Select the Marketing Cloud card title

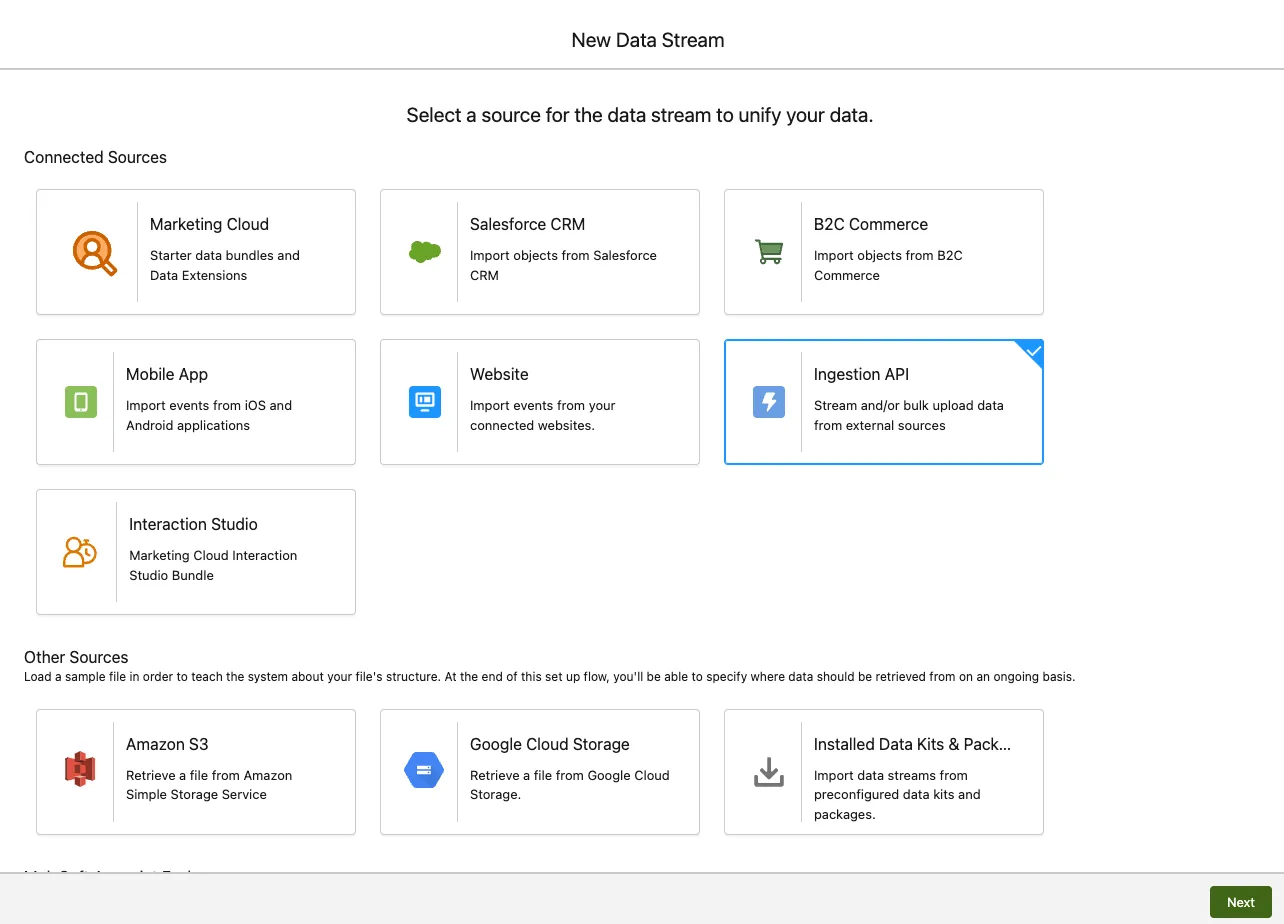tap(209, 224)
